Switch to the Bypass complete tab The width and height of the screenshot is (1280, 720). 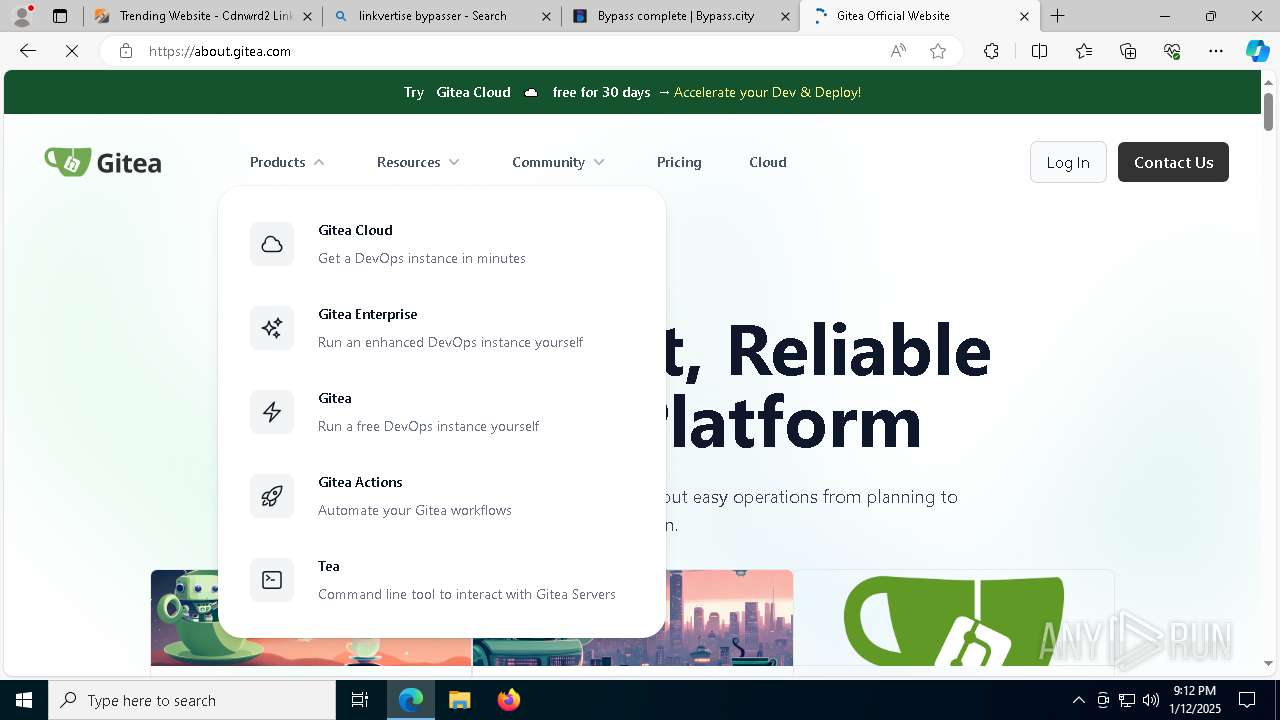(x=680, y=16)
